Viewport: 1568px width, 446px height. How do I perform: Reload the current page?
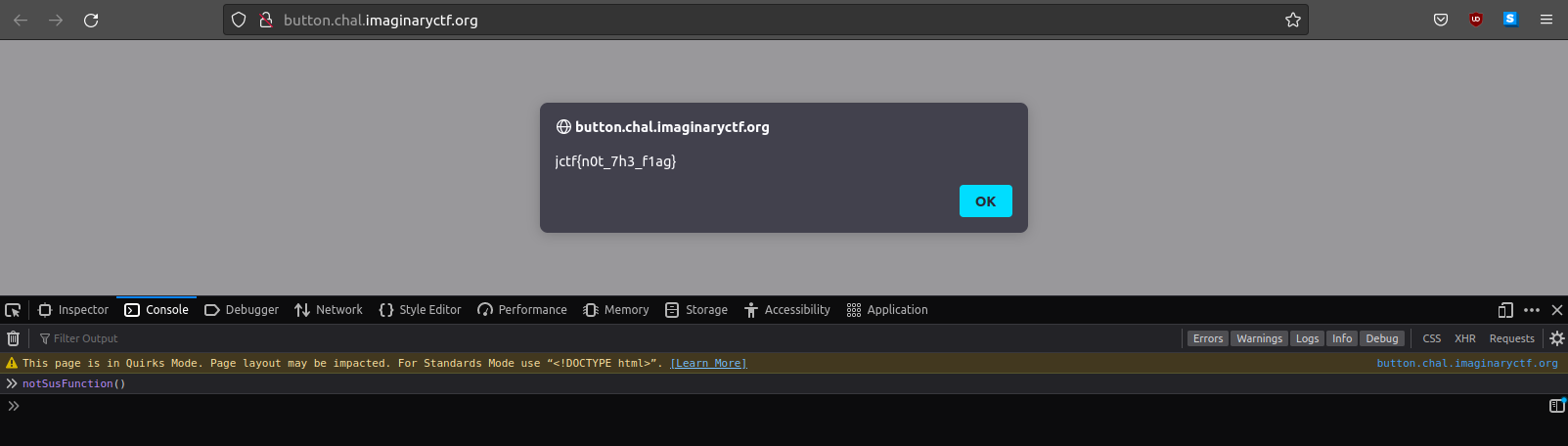91,21
